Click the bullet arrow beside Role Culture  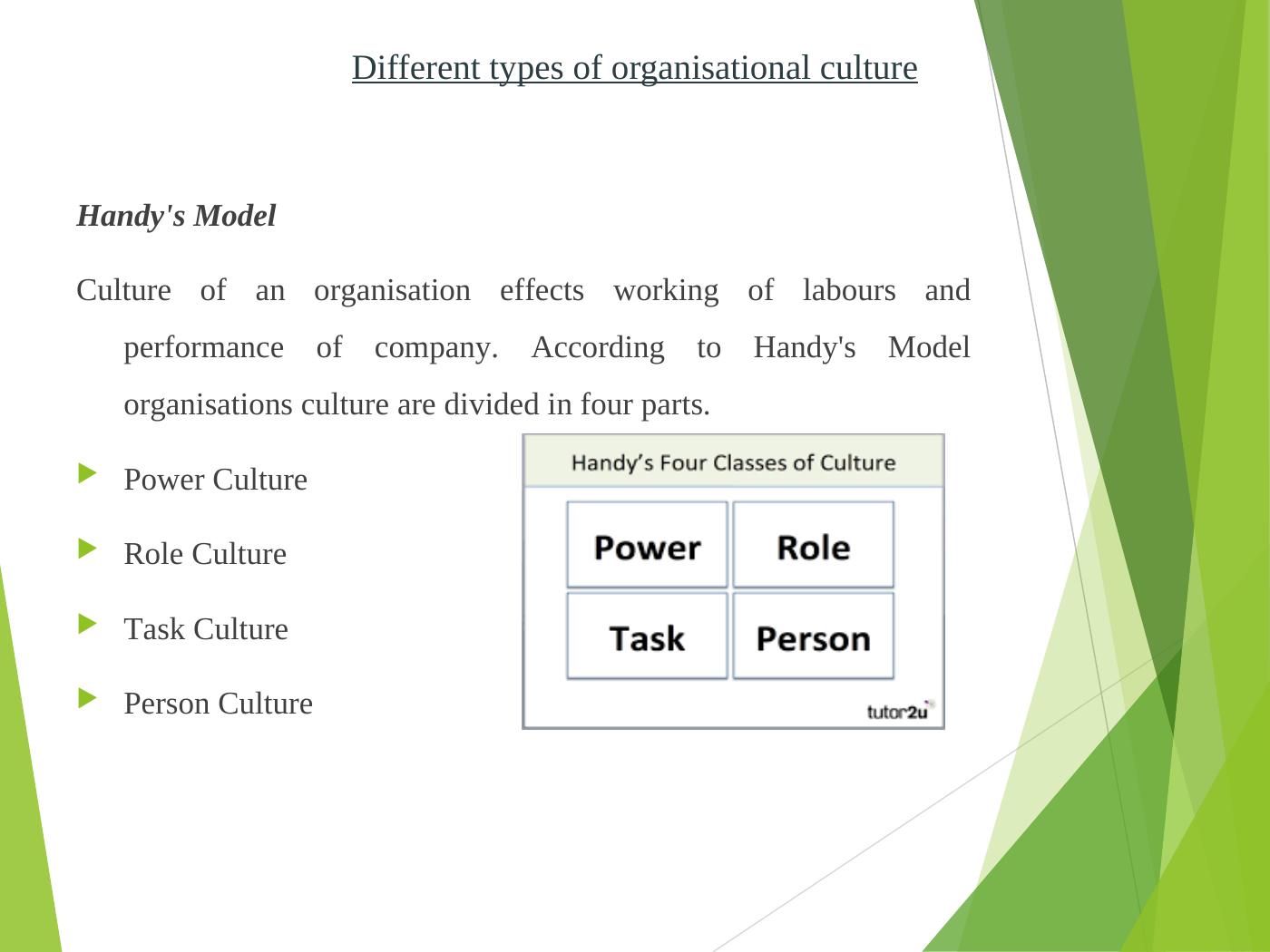(87, 548)
